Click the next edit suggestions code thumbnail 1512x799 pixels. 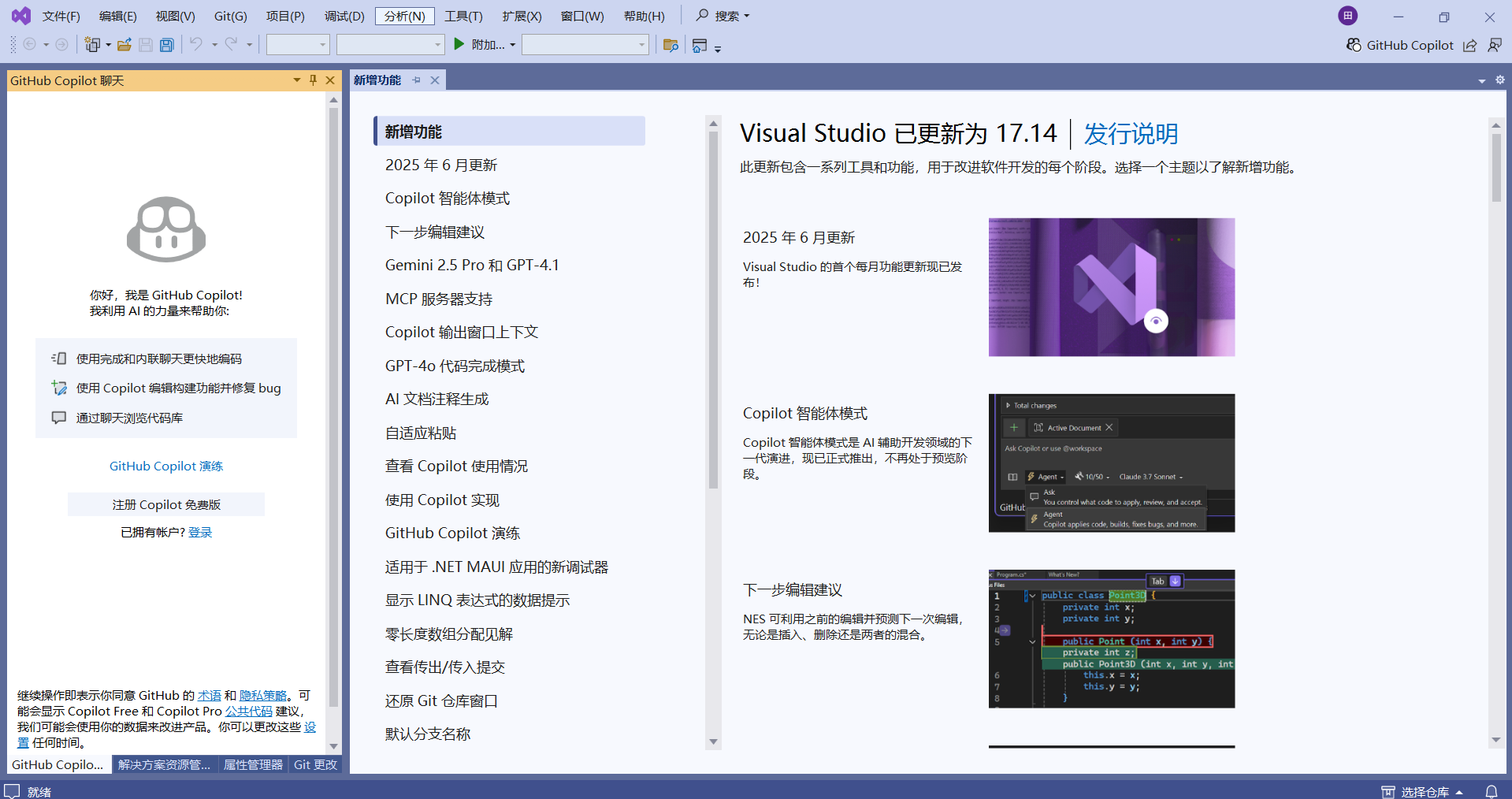pos(1112,639)
